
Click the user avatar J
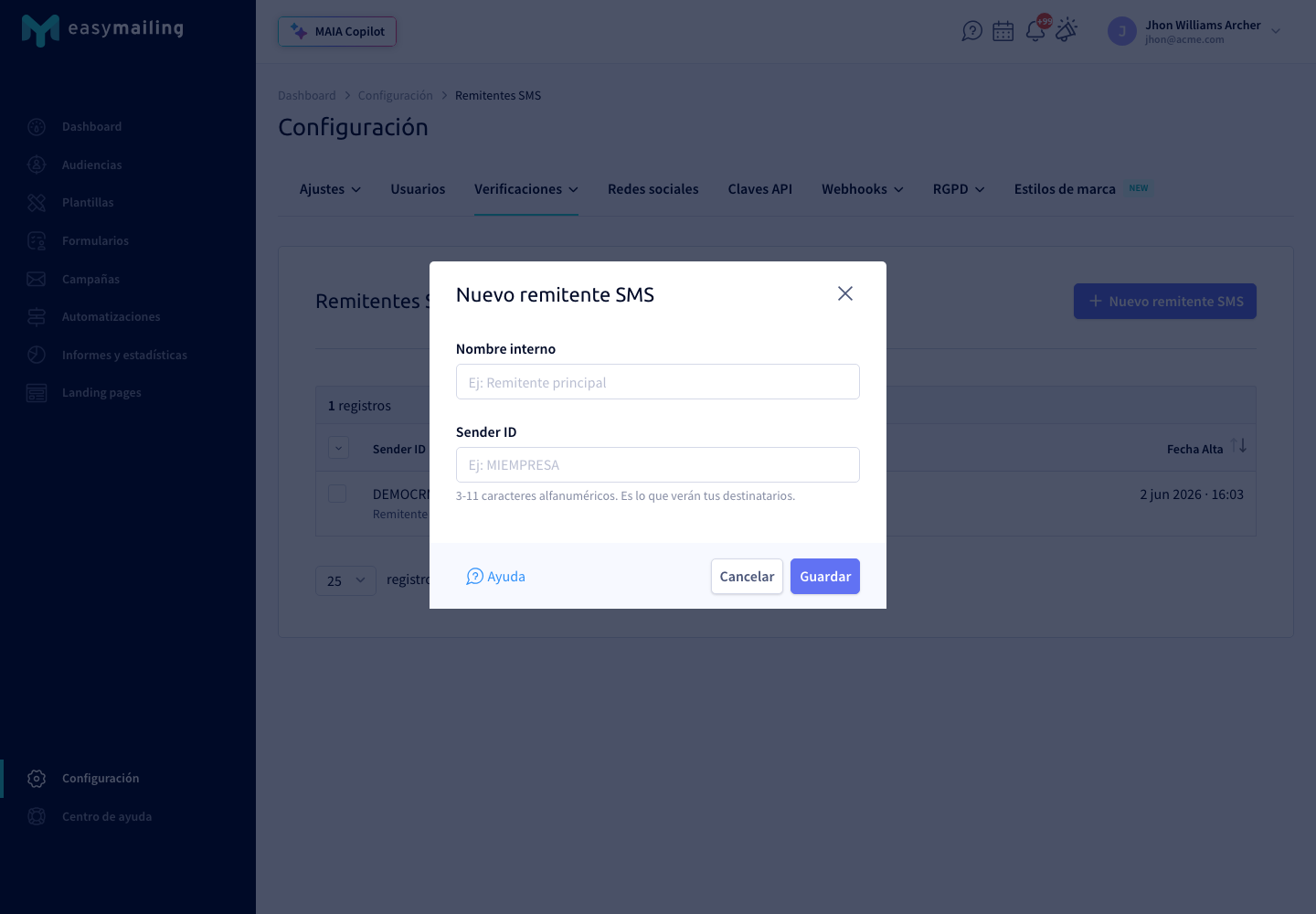1122,31
